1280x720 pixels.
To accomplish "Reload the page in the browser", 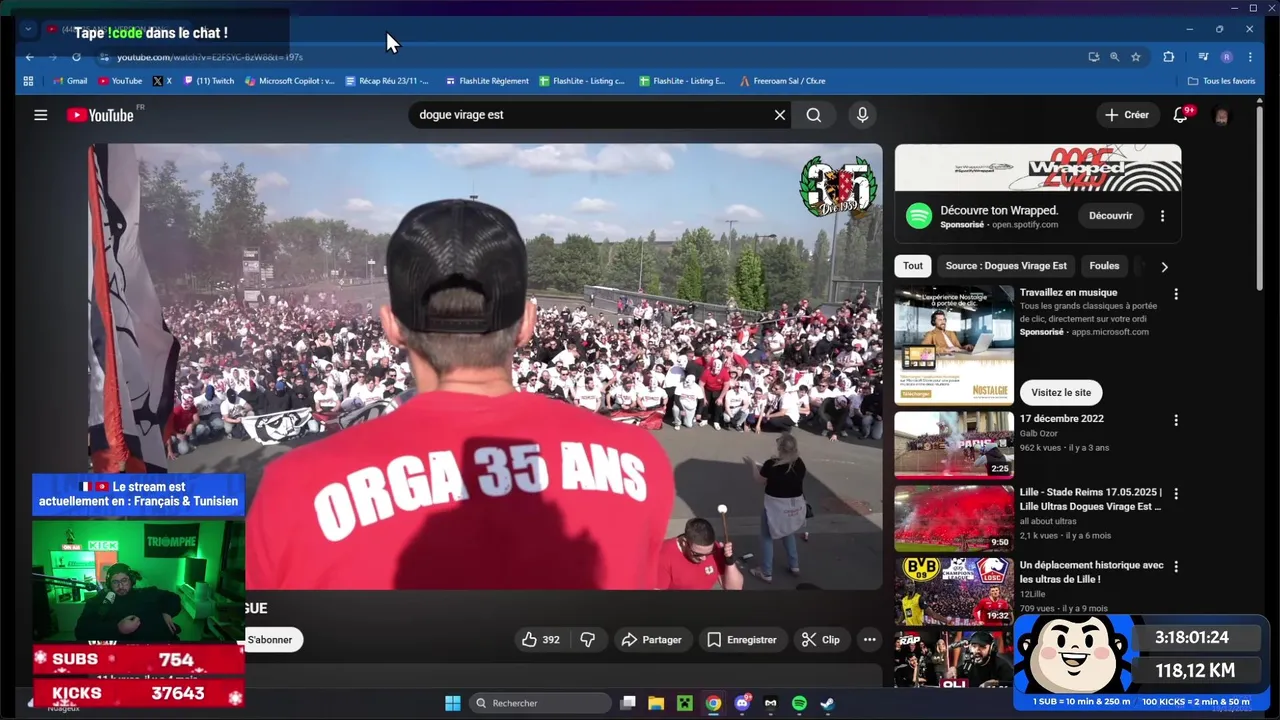I will coord(76,57).
